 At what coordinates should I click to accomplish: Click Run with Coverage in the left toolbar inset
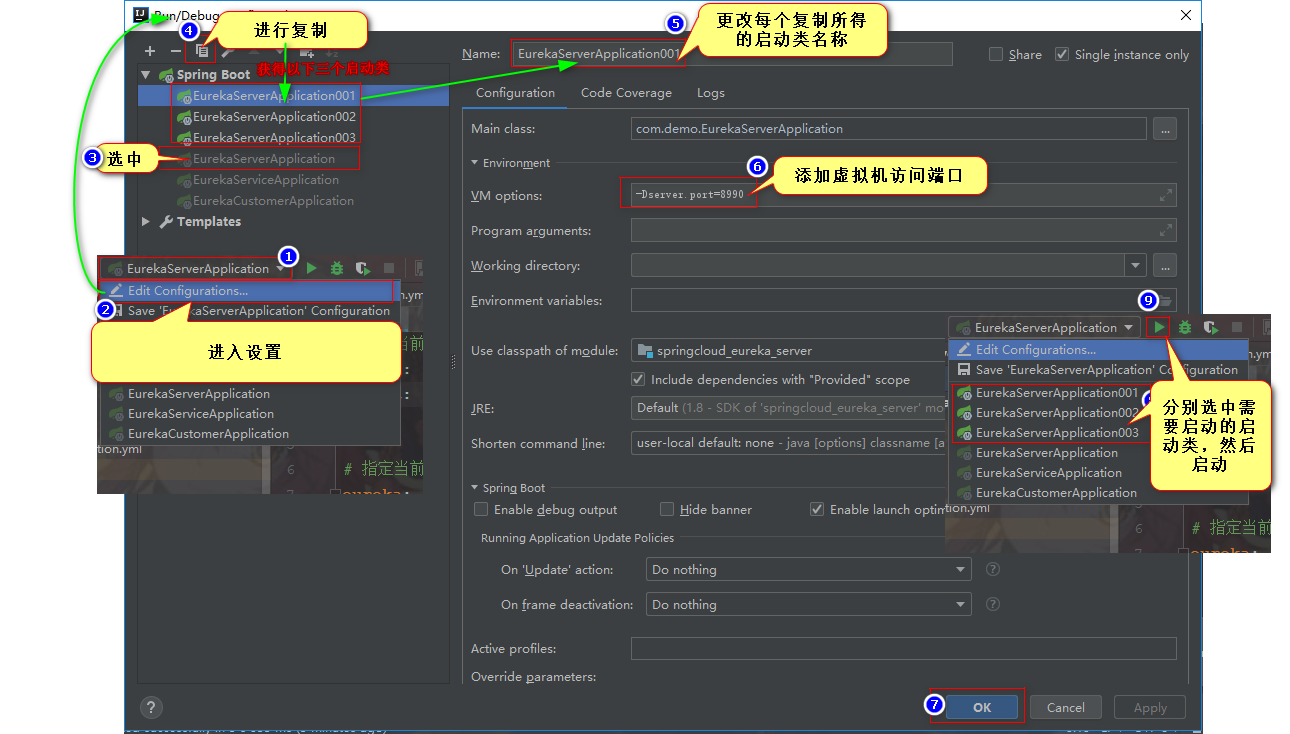[362, 268]
